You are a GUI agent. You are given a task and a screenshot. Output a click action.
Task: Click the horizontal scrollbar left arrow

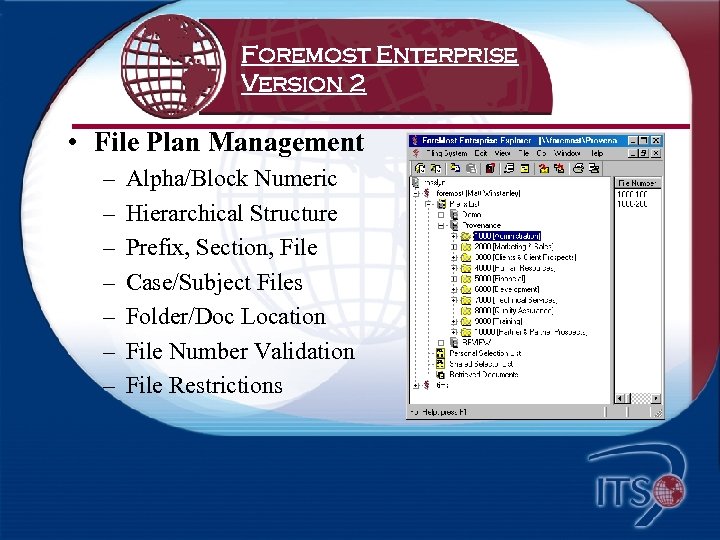point(620,399)
